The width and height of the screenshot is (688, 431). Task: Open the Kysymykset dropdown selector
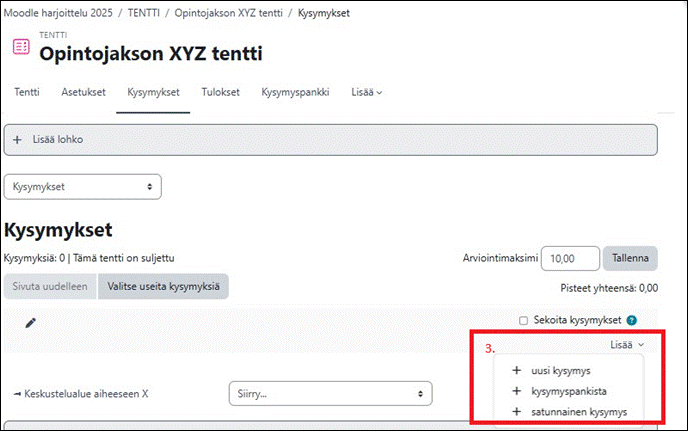click(82, 187)
